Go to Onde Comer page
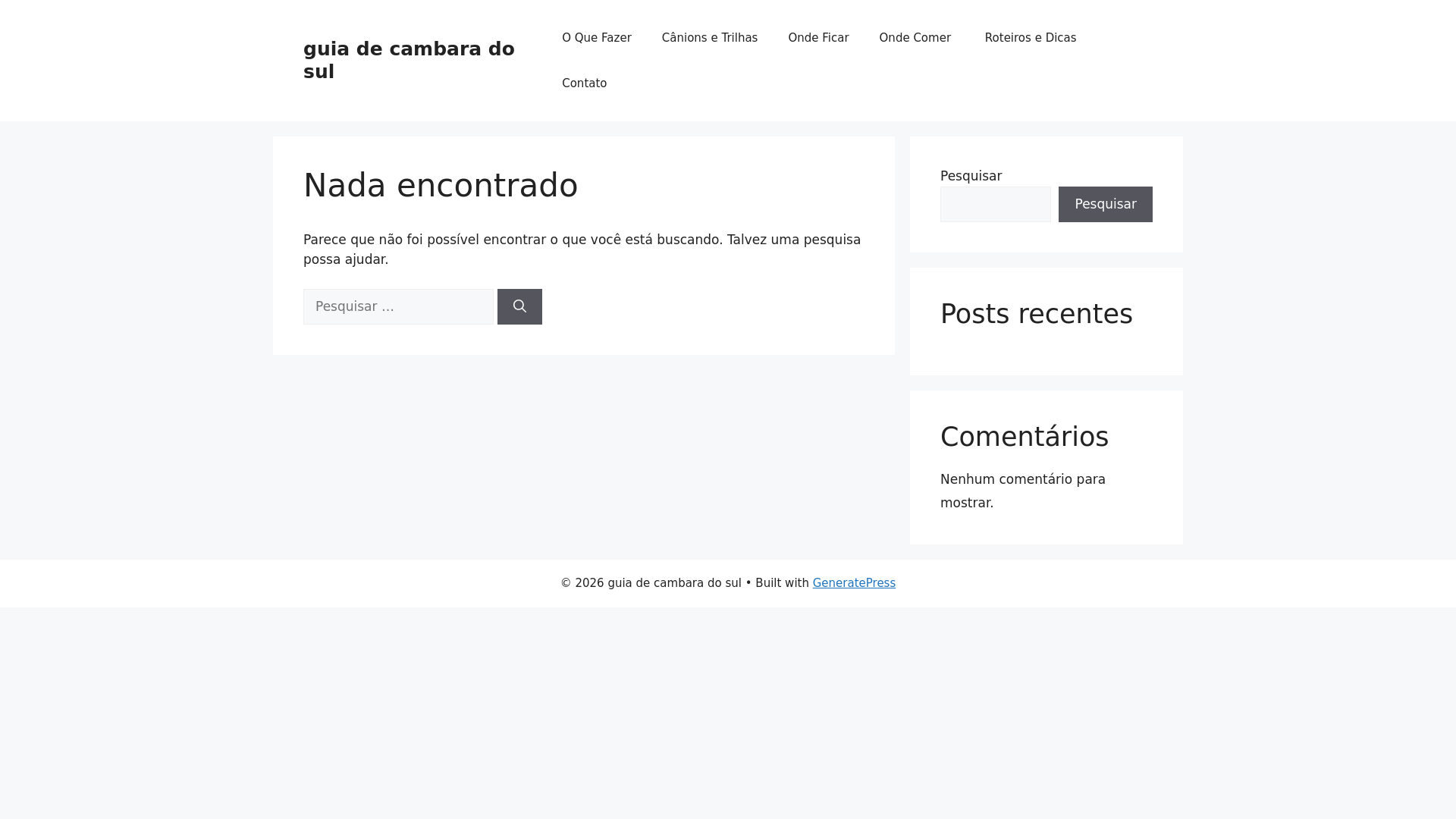The image size is (1456, 819). coord(915,38)
